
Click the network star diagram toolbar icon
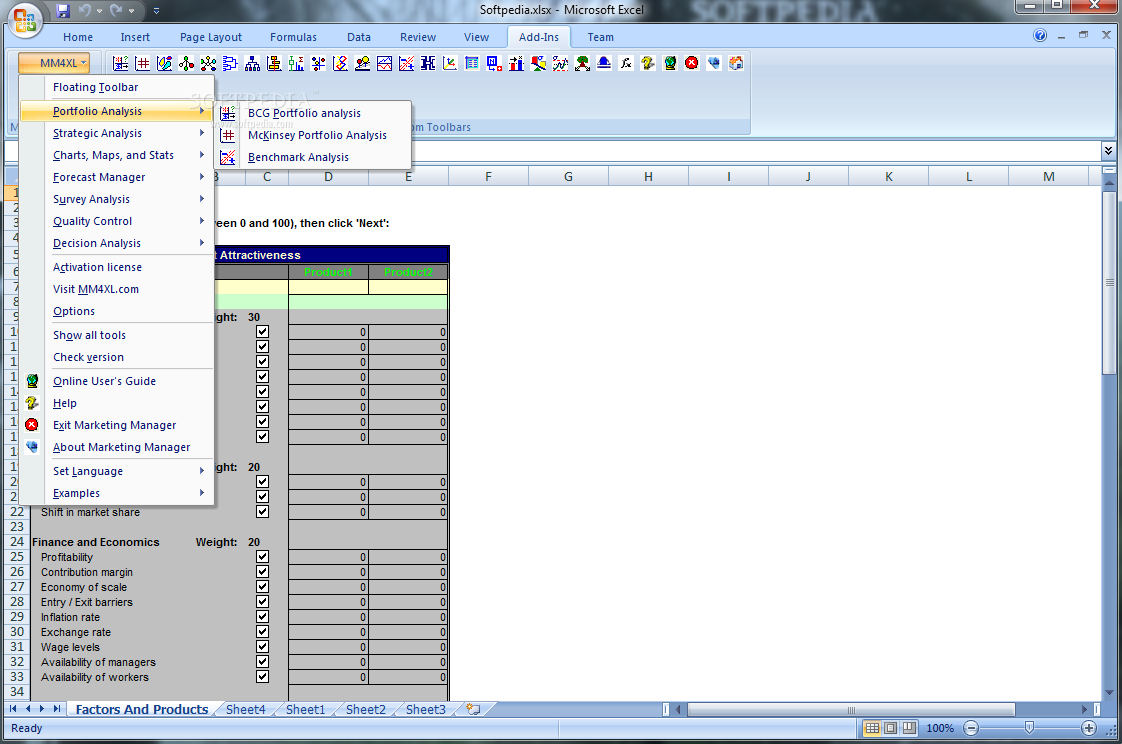[x=208, y=64]
